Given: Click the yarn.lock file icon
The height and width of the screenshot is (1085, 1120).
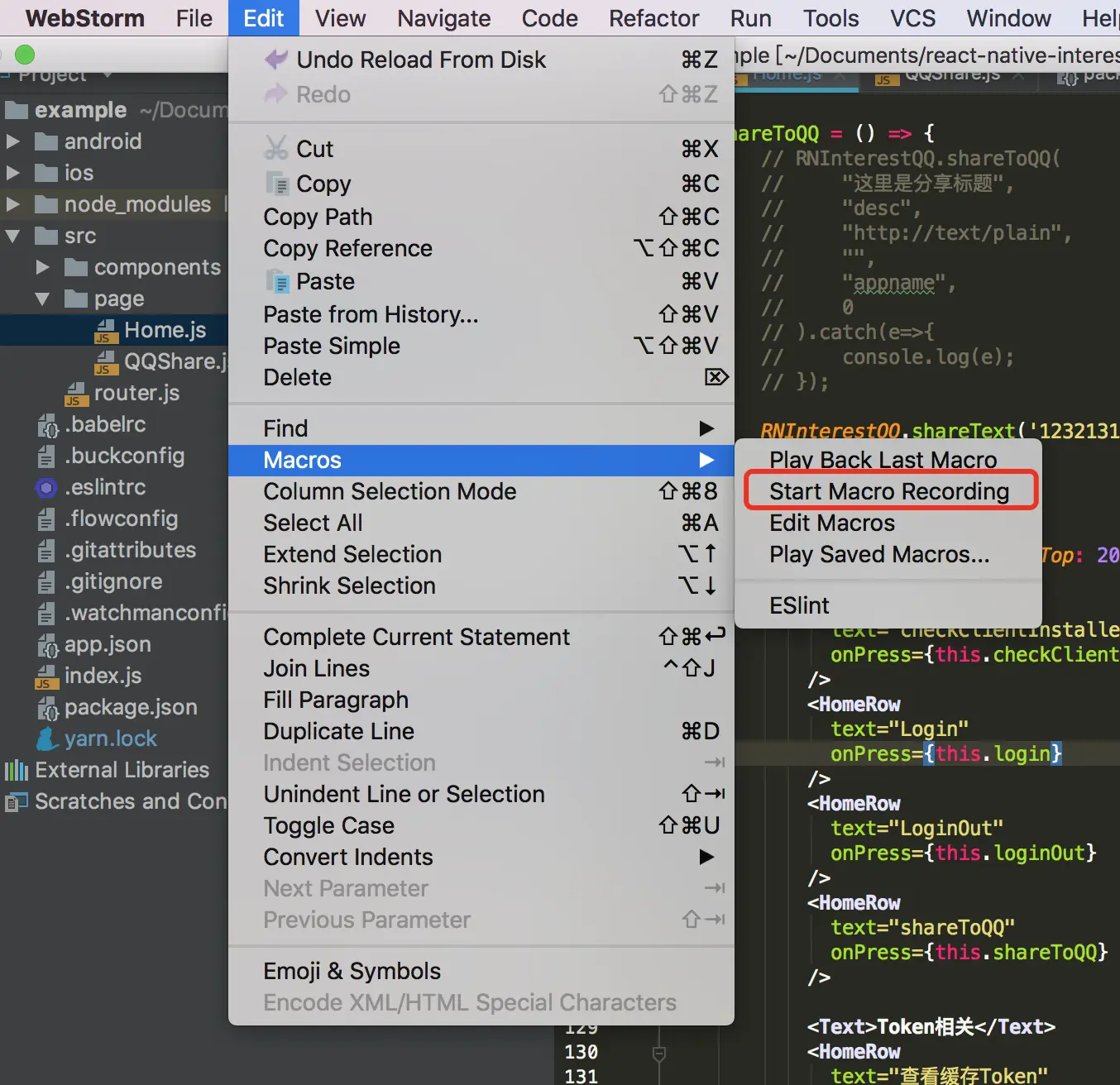Looking at the screenshot, I should click(46, 739).
